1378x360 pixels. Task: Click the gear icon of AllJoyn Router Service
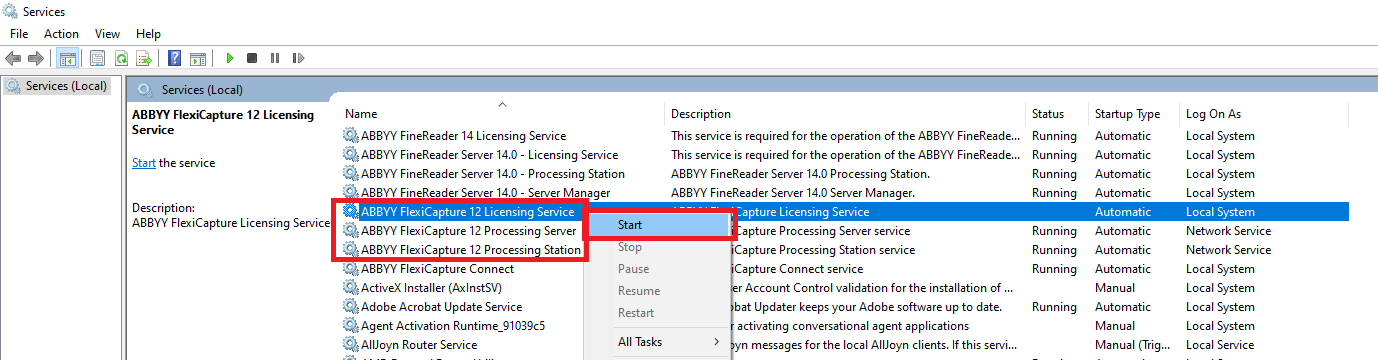tap(350, 345)
